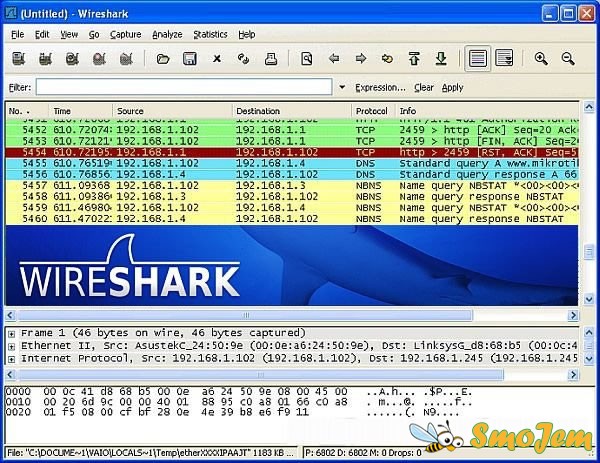The height and width of the screenshot is (463, 600).
Task: Save capture file floppy disk icon
Action: (x=190, y=59)
